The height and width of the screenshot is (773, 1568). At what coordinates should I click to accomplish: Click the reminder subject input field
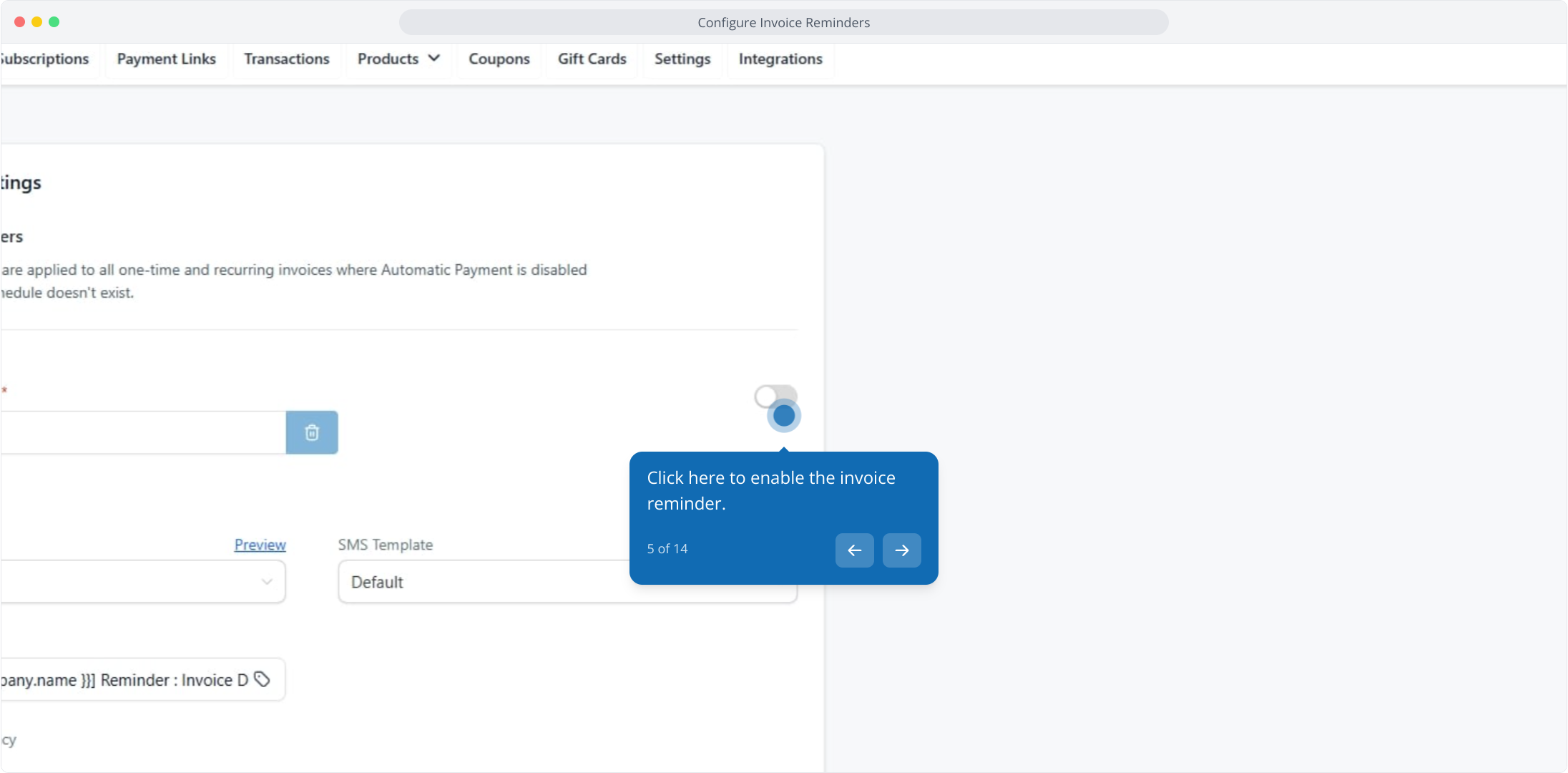tap(122, 680)
